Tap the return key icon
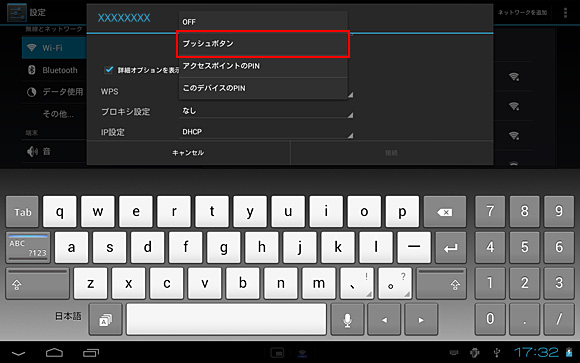Viewport: 580px width, 363px height. click(450, 248)
